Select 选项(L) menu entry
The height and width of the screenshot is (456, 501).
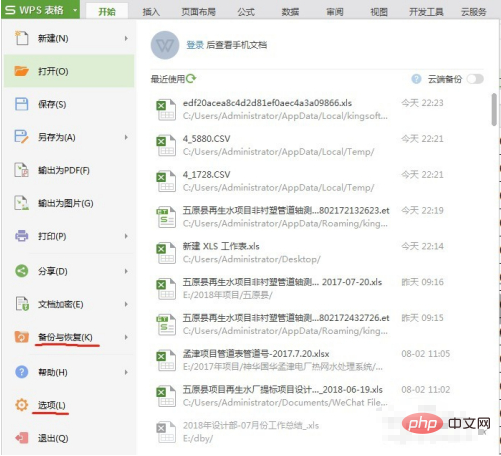point(69,405)
